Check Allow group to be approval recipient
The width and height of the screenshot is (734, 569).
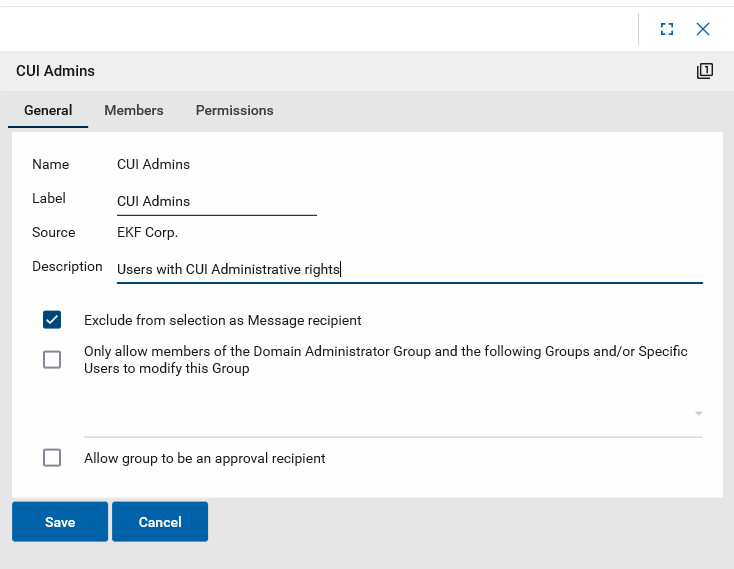pyautogui.click(x=52, y=458)
